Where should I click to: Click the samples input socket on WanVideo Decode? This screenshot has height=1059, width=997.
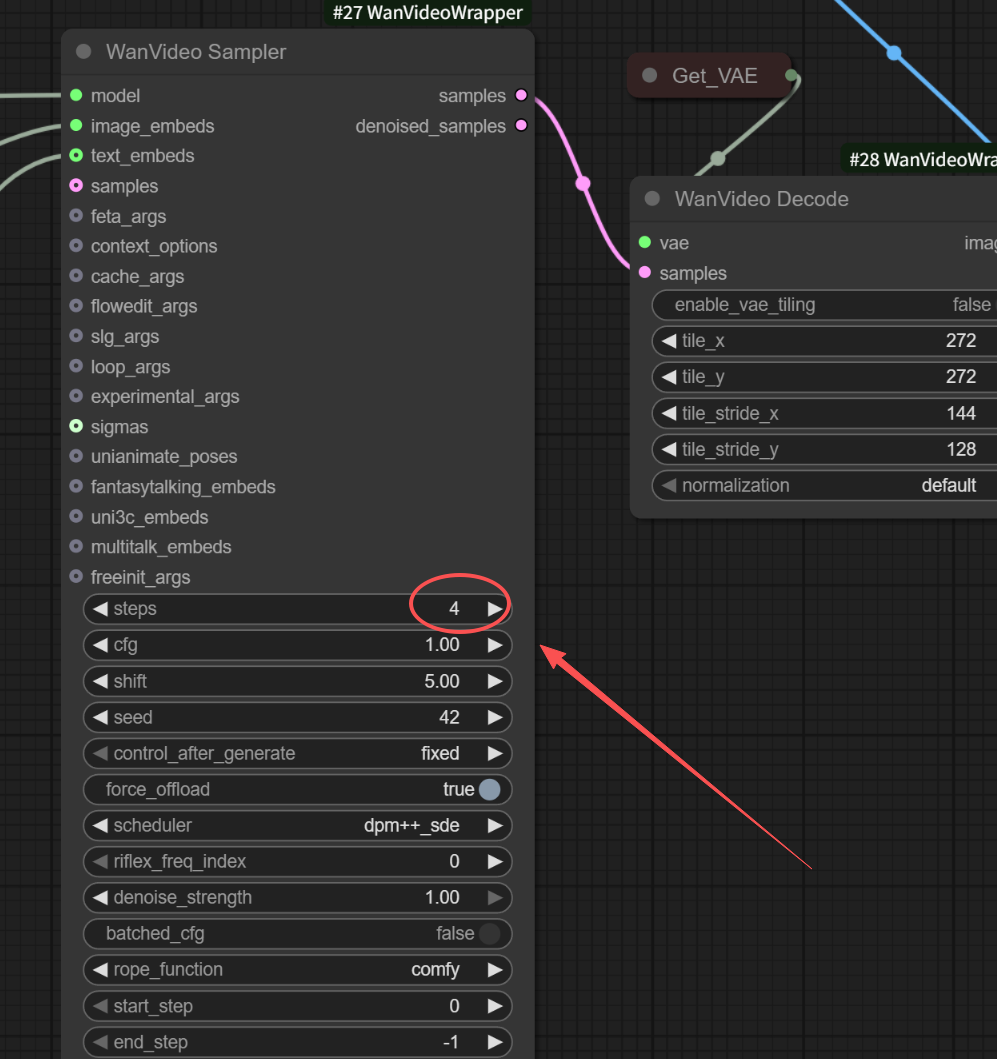coord(645,272)
